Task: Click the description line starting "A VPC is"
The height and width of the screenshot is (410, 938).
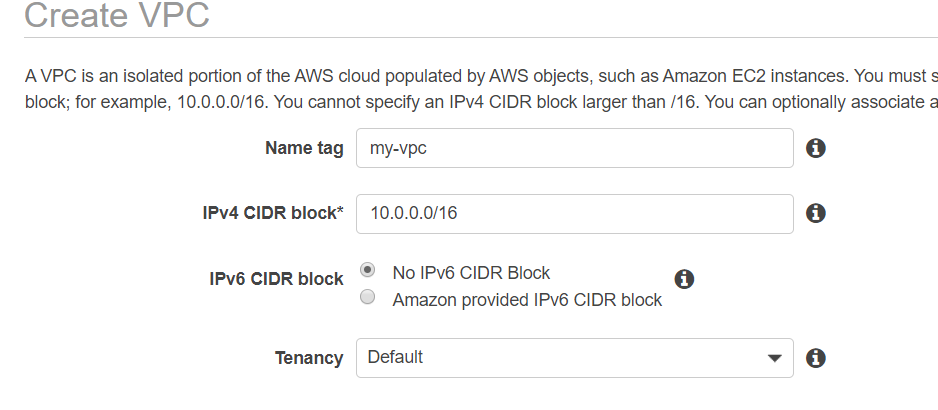Action: pos(480,76)
